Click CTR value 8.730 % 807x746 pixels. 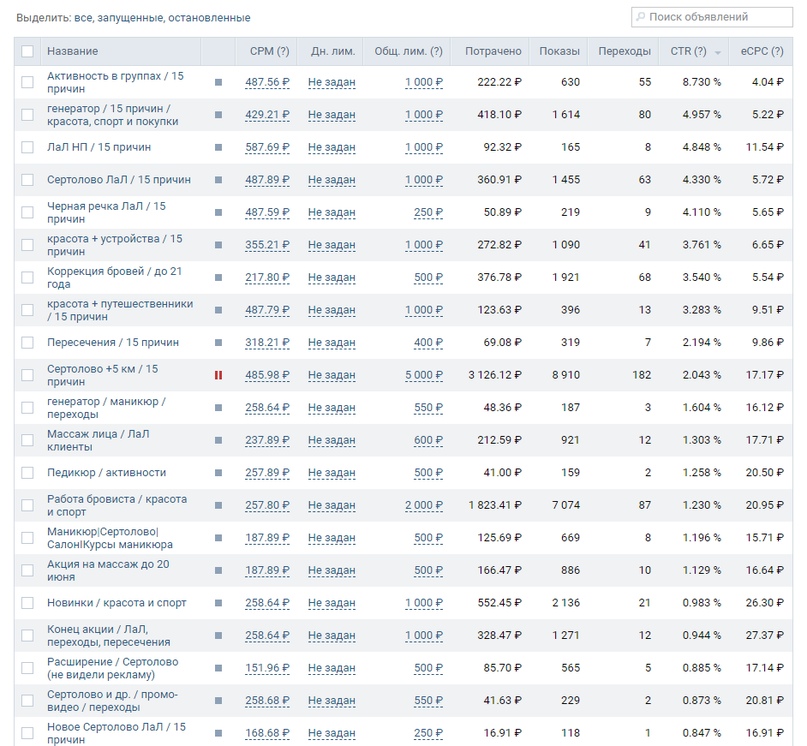(x=701, y=82)
